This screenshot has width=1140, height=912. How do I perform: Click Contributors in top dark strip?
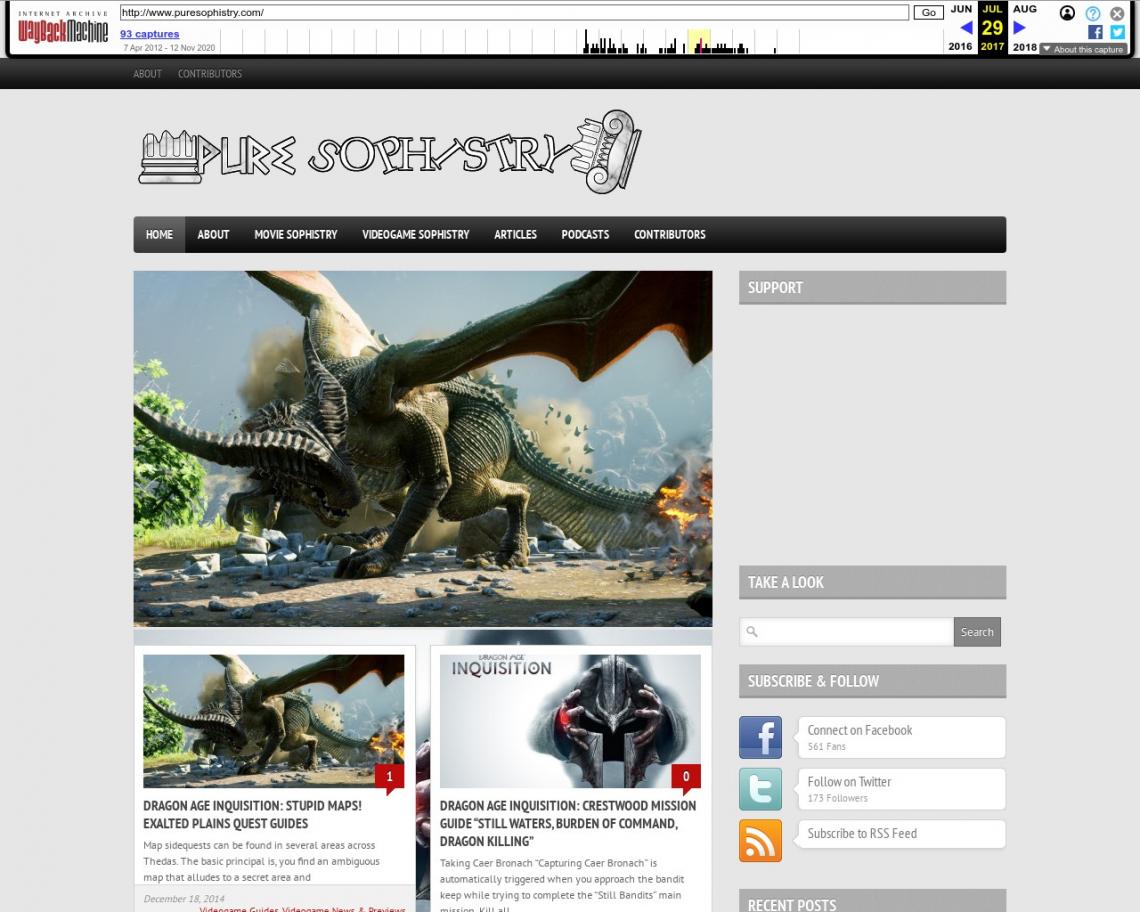click(210, 73)
